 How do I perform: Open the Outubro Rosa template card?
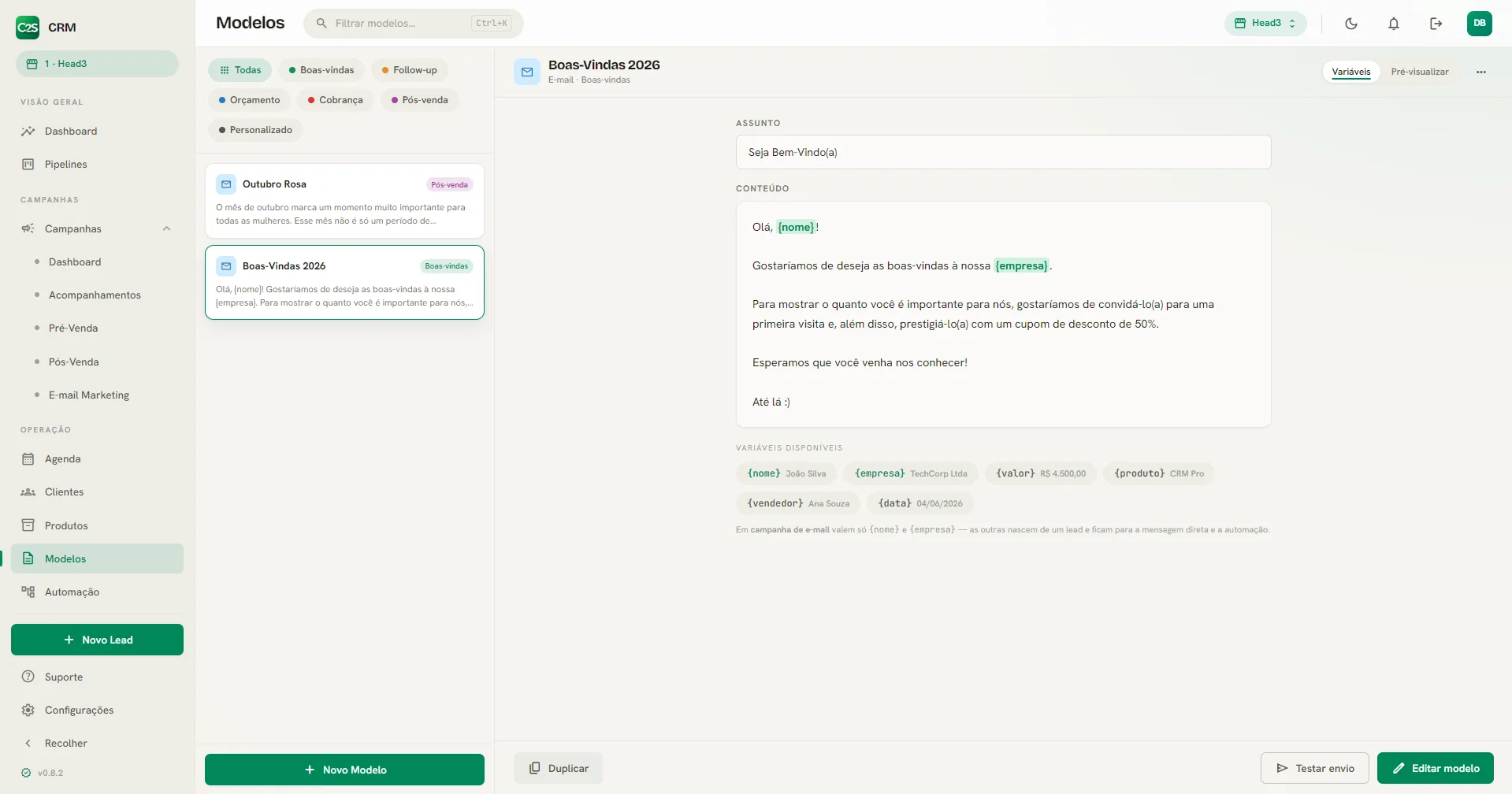pos(344,201)
